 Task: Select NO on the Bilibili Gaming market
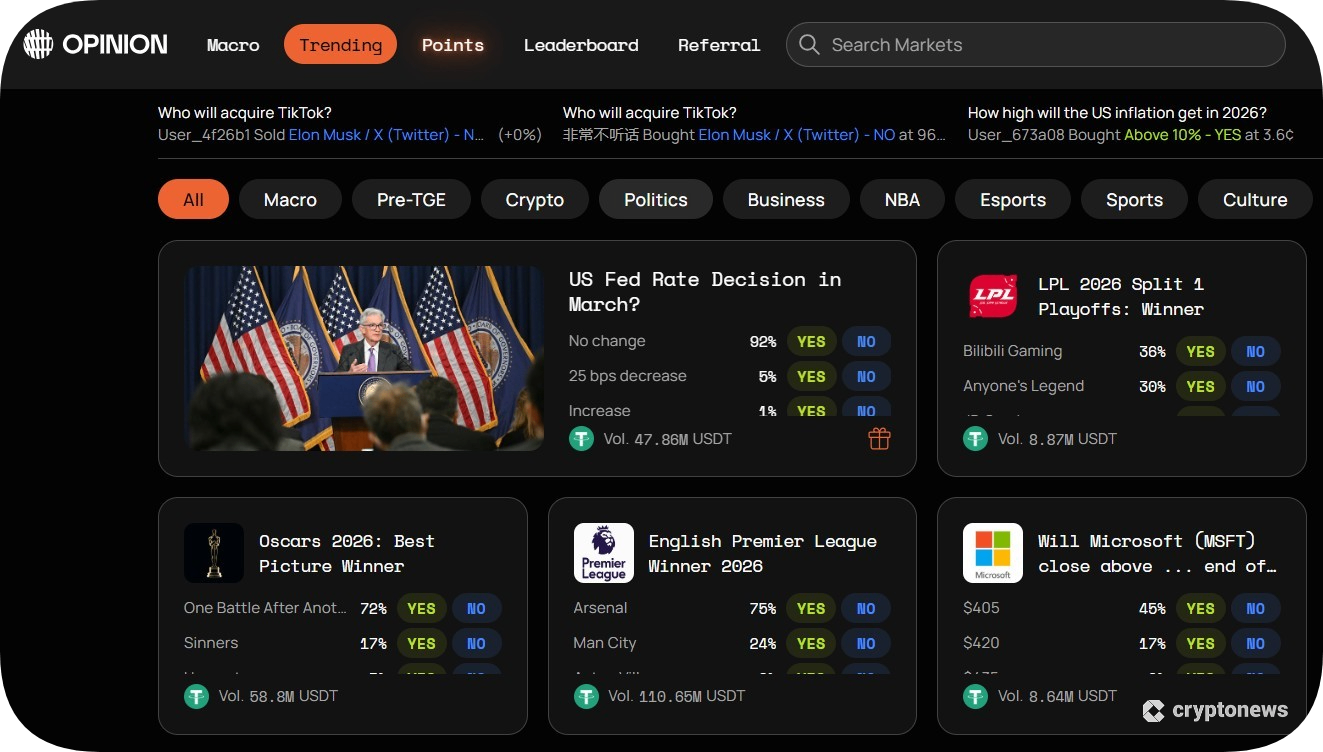click(x=1255, y=351)
